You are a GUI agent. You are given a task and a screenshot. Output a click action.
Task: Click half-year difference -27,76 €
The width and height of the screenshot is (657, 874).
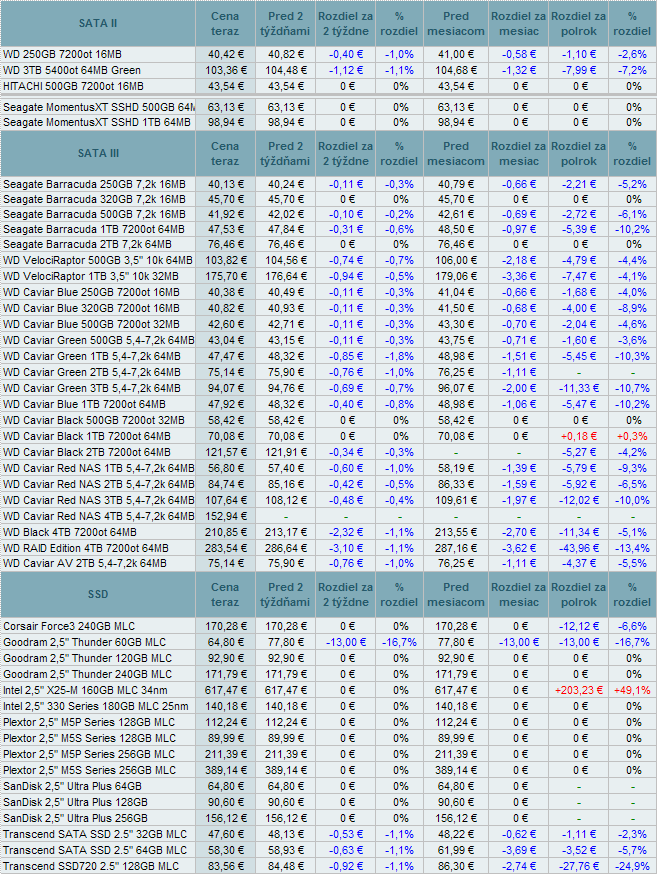coord(579,866)
